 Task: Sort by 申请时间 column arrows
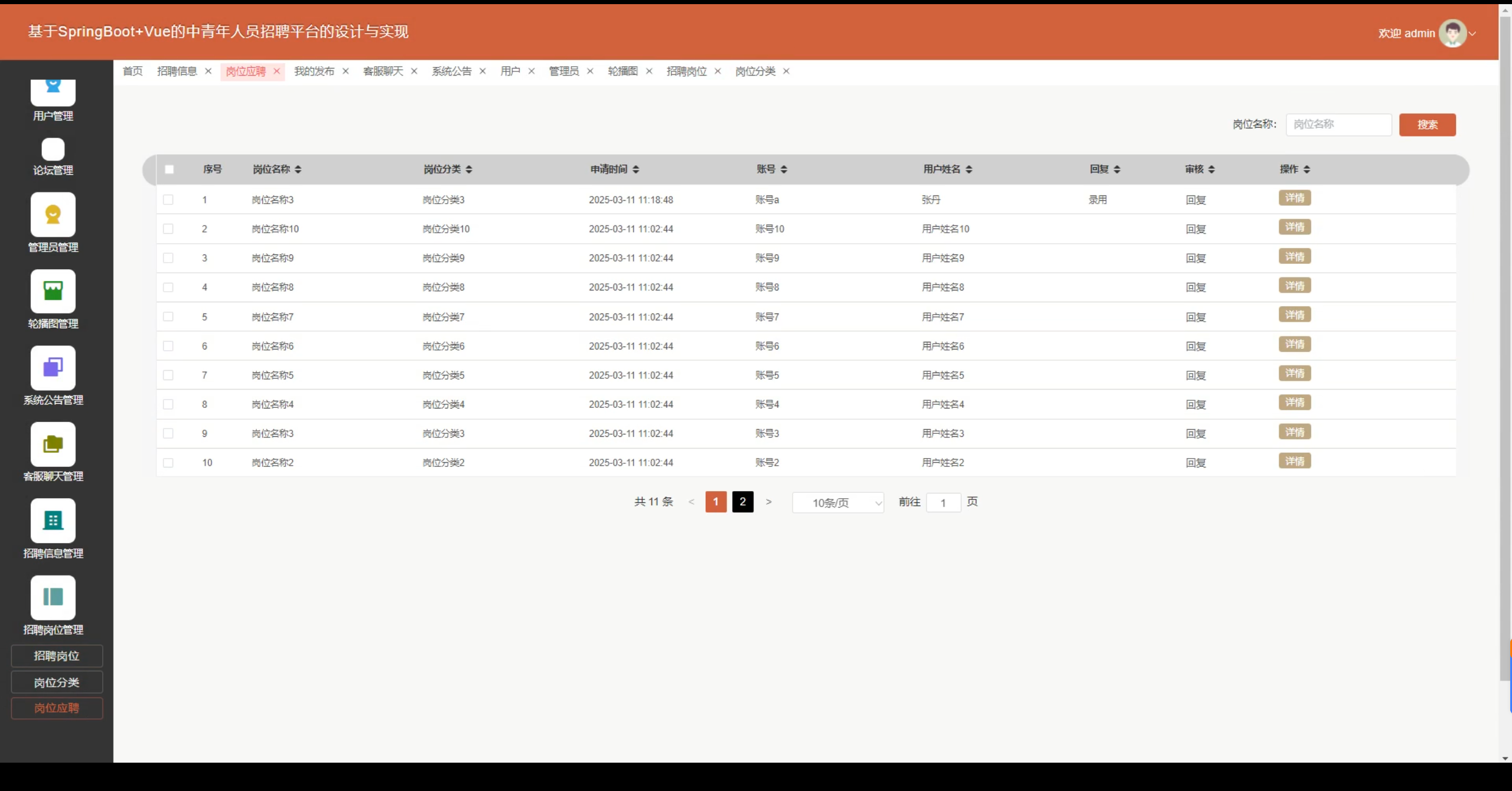pos(636,169)
